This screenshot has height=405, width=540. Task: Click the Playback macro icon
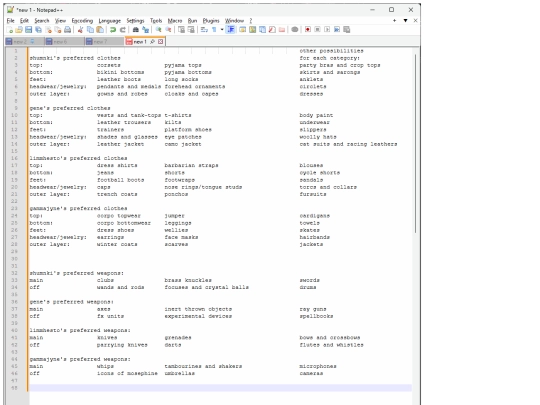[x=327, y=30]
